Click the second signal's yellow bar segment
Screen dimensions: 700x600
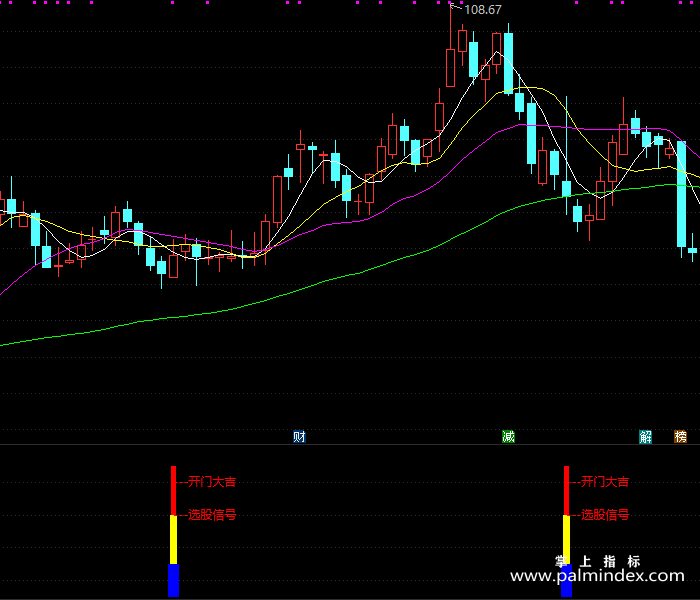click(567, 540)
